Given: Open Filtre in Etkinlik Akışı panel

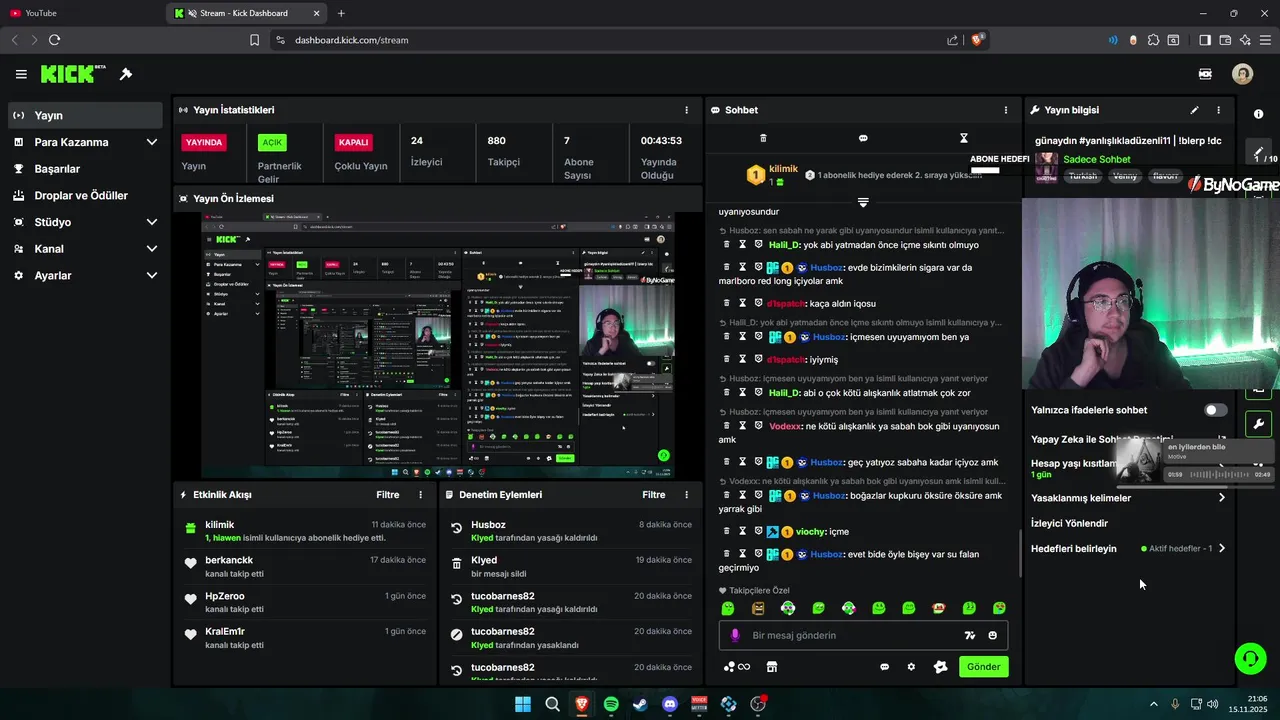Looking at the screenshot, I should coord(387,495).
